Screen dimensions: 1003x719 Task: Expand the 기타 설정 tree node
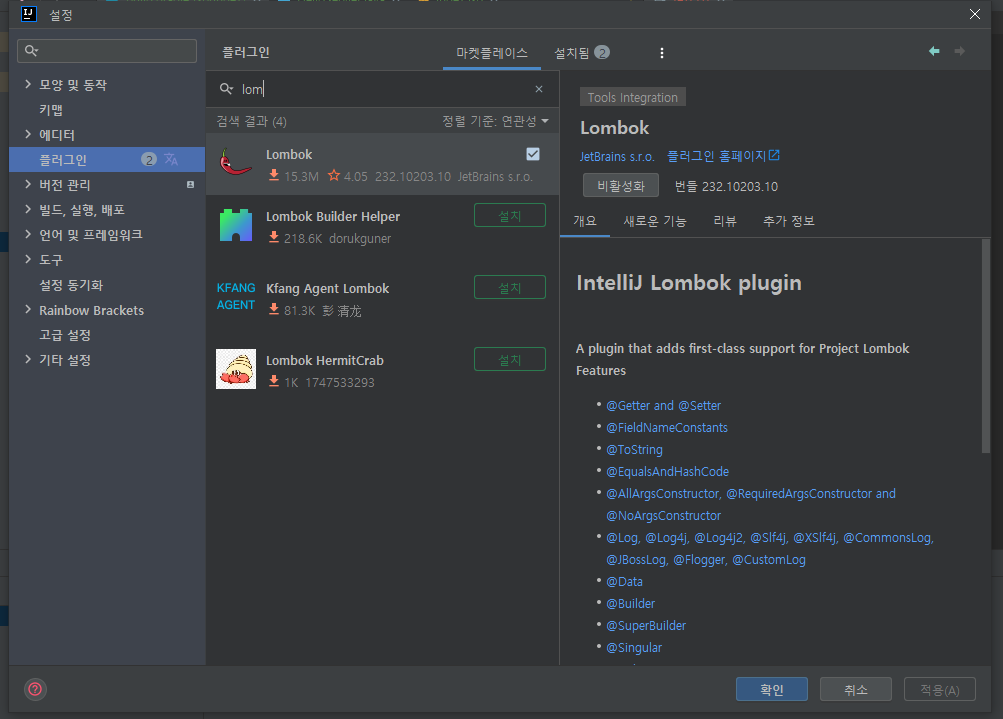(x=28, y=360)
